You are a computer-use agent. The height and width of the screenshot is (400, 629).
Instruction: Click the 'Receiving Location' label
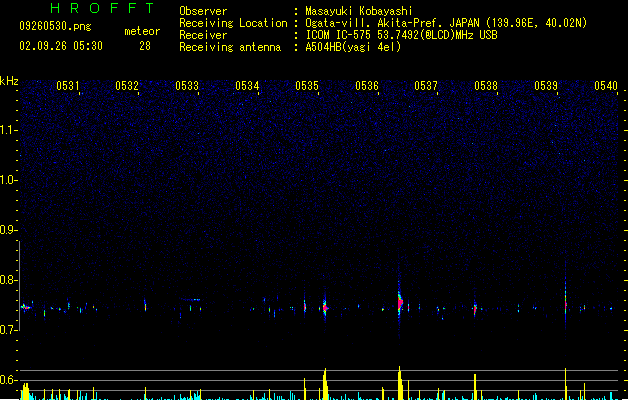(233, 23)
